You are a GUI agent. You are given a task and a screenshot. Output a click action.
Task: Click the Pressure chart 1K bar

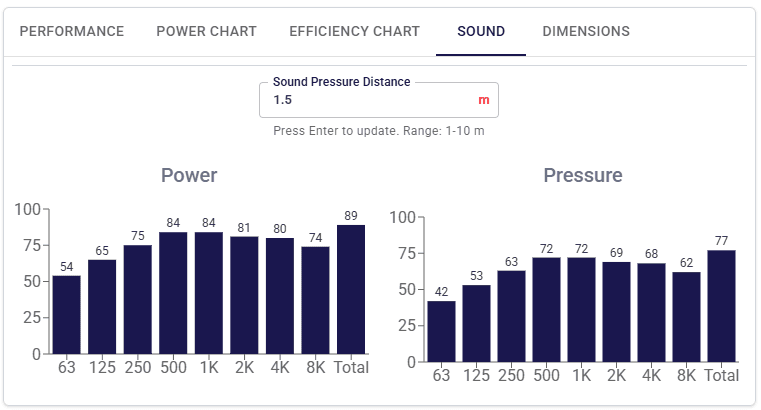(x=581, y=310)
